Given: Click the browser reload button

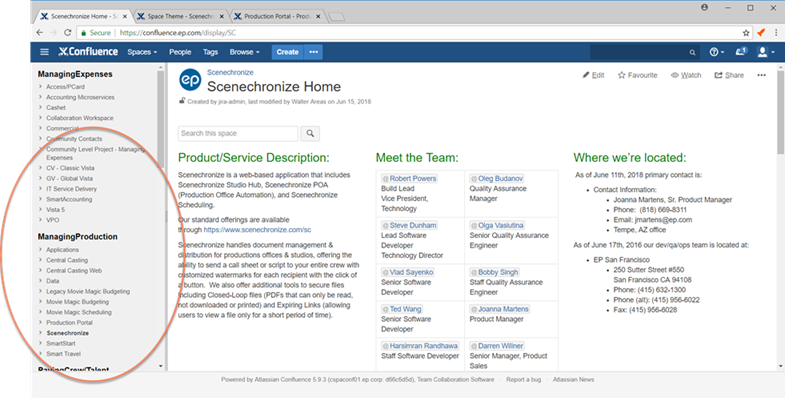Looking at the screenshot, I should pos(68,33).
